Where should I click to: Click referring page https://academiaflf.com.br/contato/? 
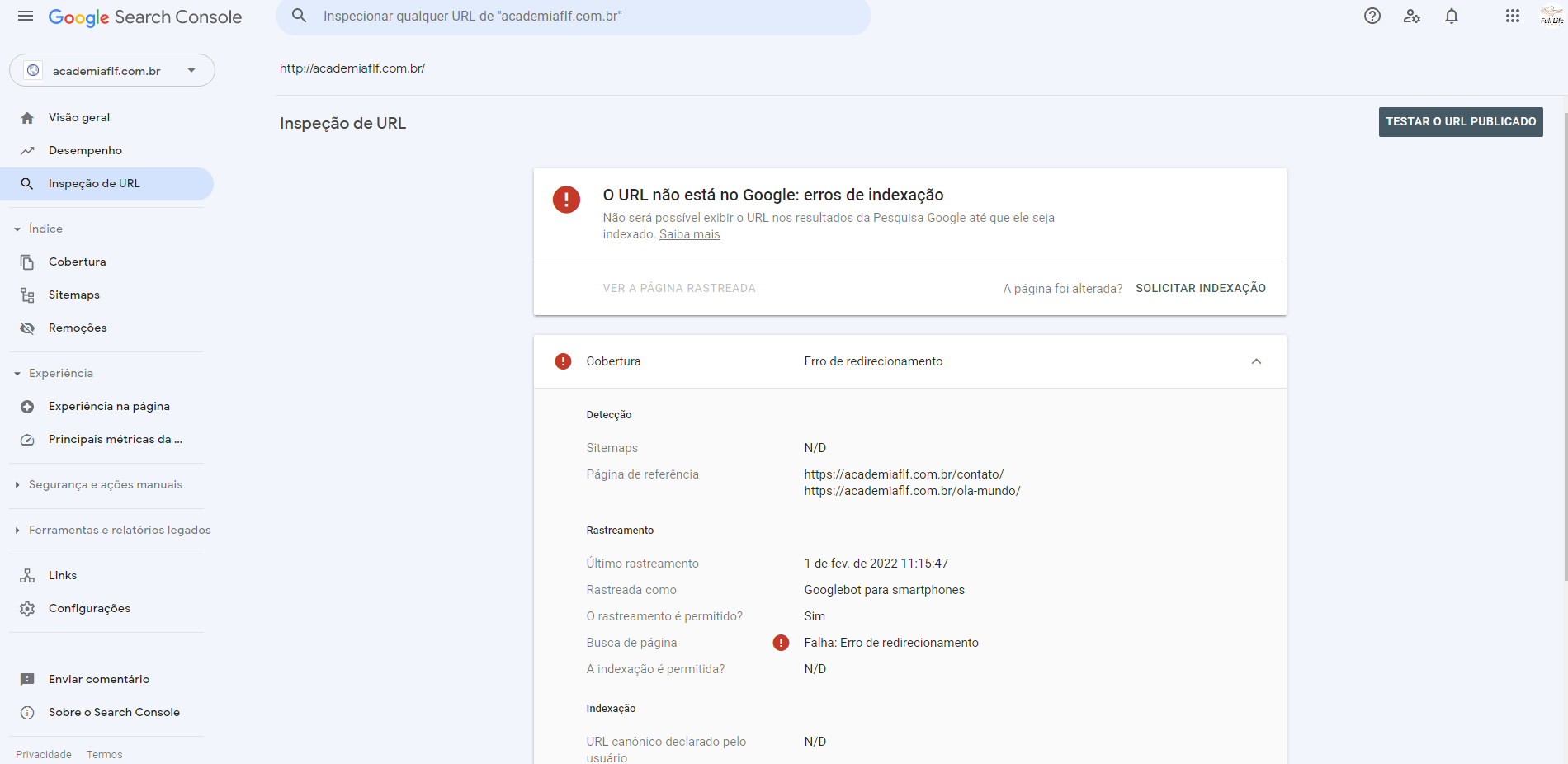coord(904,474)
